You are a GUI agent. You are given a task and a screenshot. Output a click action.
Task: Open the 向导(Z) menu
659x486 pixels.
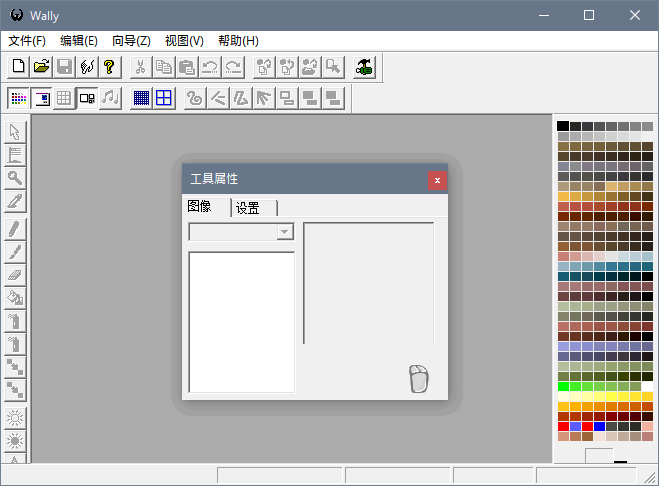131,41
